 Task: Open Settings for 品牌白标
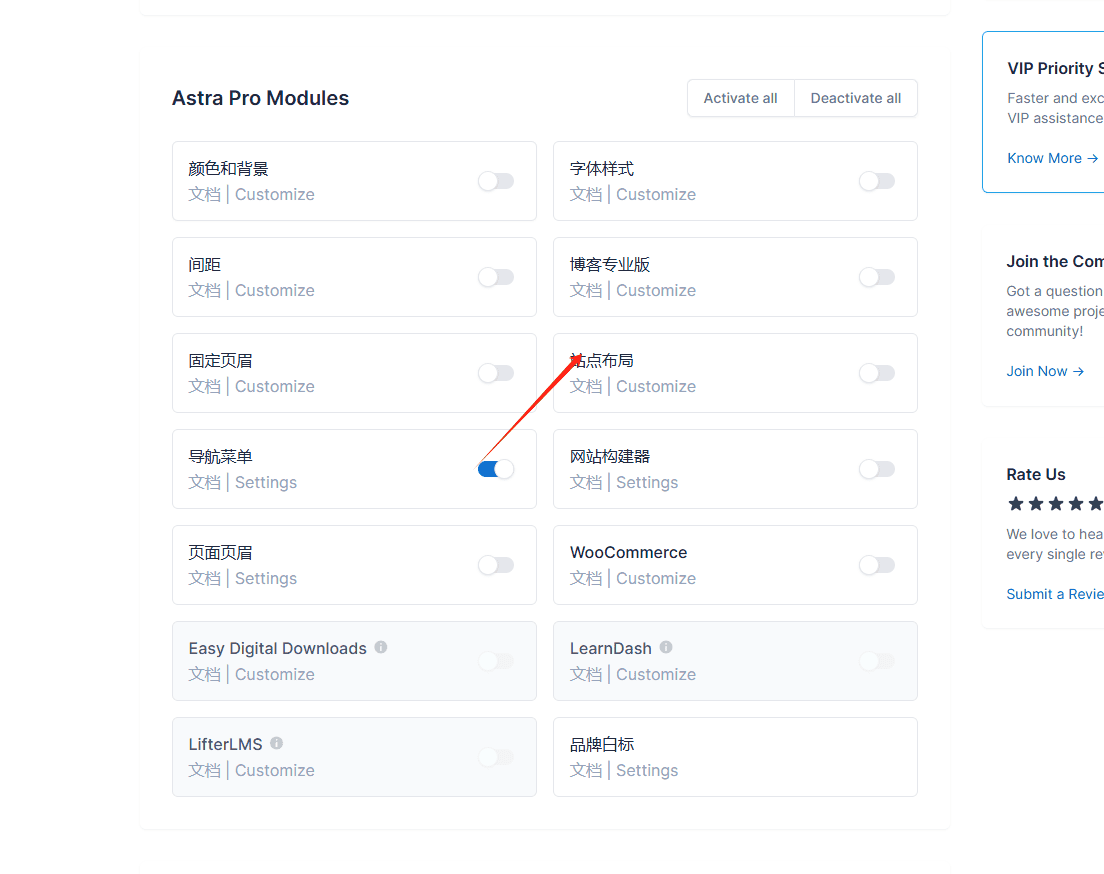pyautogui.click(x=647, y=770)
